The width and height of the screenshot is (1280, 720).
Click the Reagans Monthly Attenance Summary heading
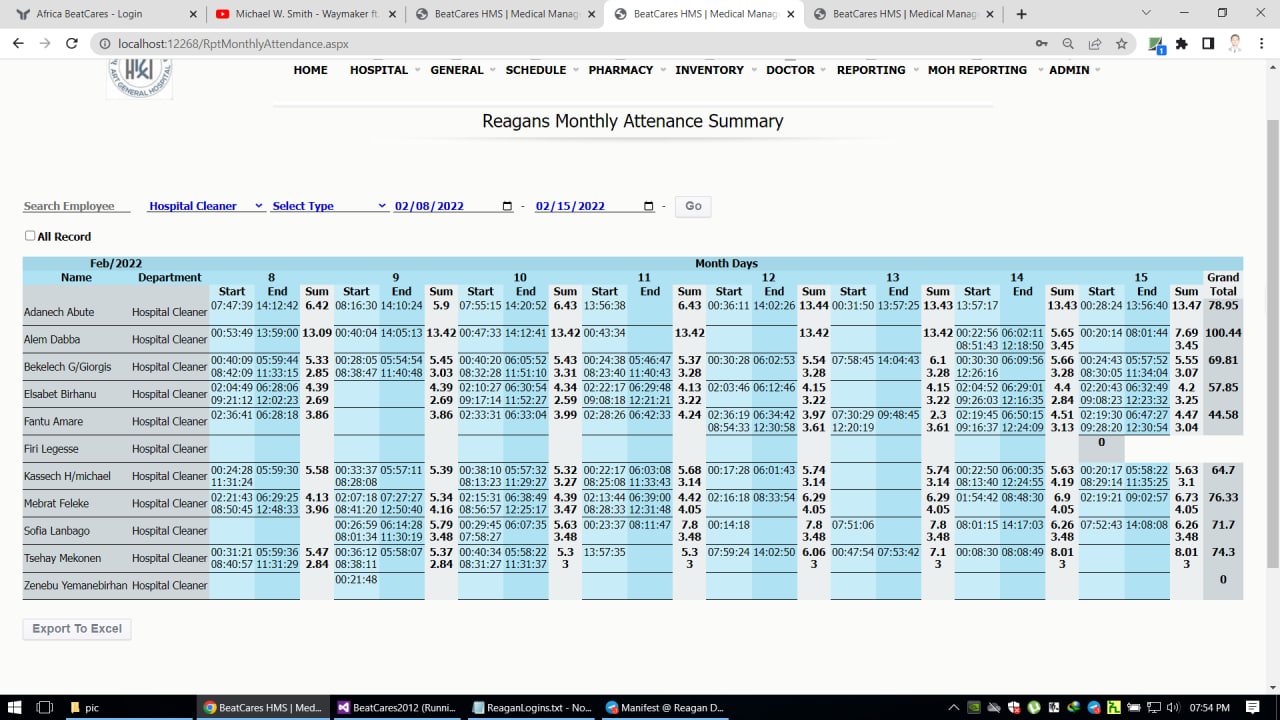(x=633, y=121)
